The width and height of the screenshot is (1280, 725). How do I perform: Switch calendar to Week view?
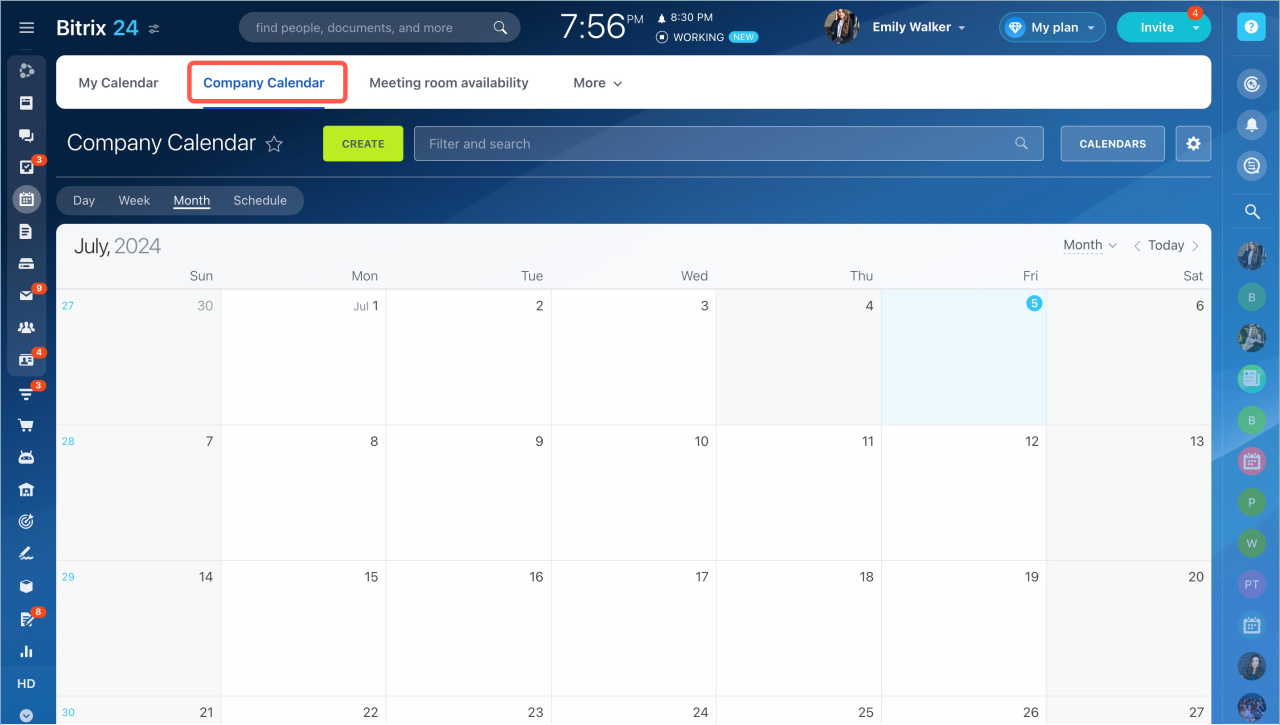click(x=134, y=200)
